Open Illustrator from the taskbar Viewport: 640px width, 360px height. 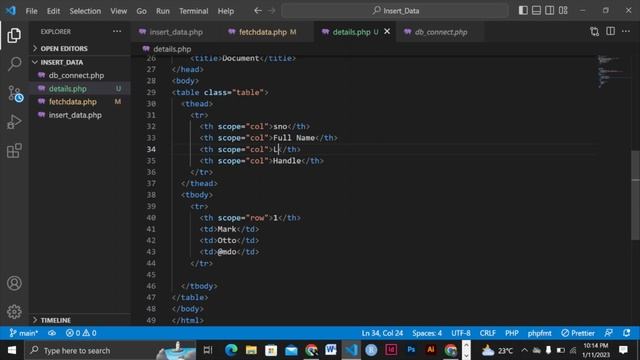(x=431, y=350)
